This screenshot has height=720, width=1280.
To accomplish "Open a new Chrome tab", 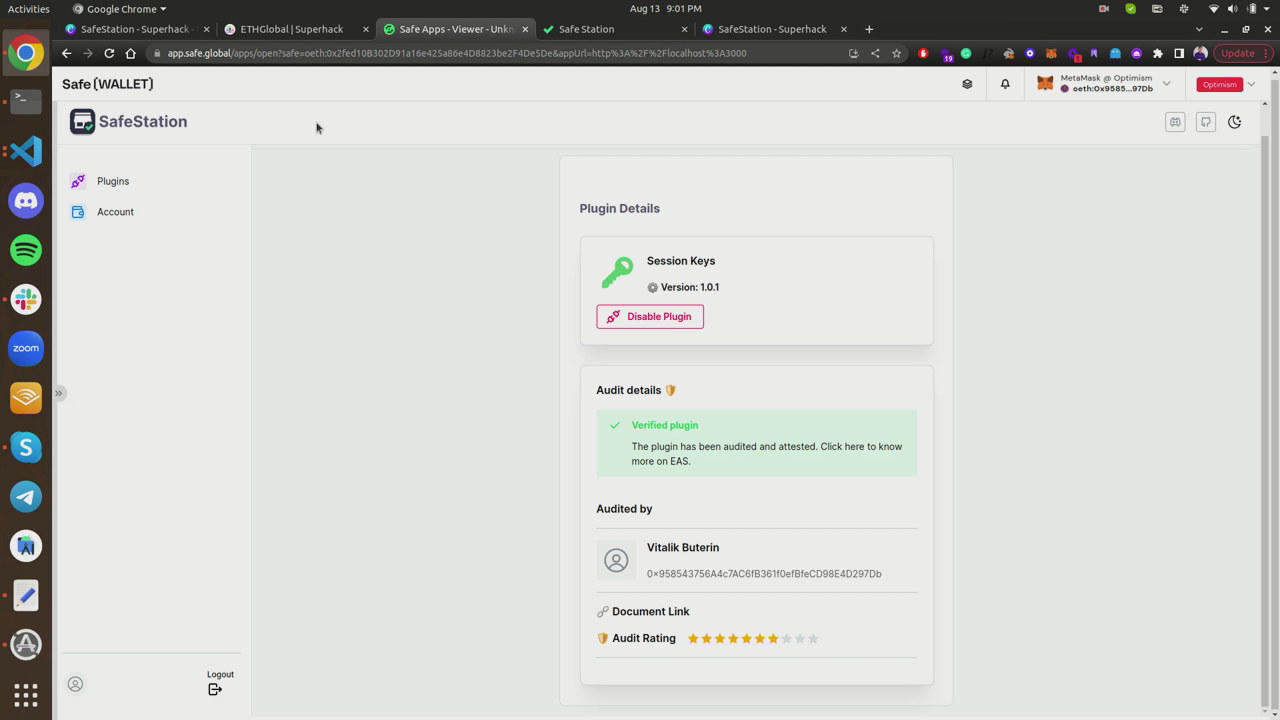I will coord(869,29).
